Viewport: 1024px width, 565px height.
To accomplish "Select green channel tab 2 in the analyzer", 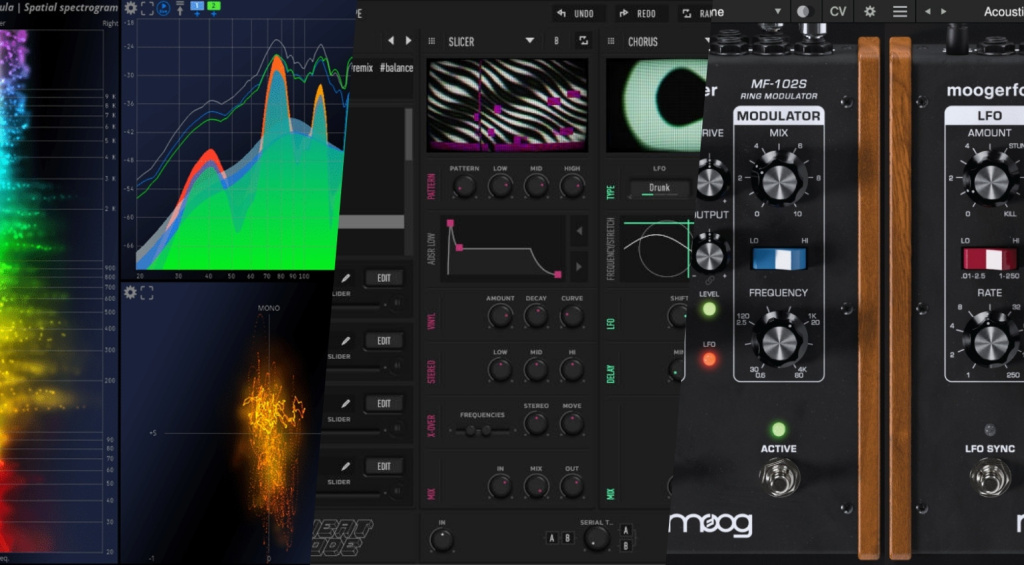I will point(212,8).
